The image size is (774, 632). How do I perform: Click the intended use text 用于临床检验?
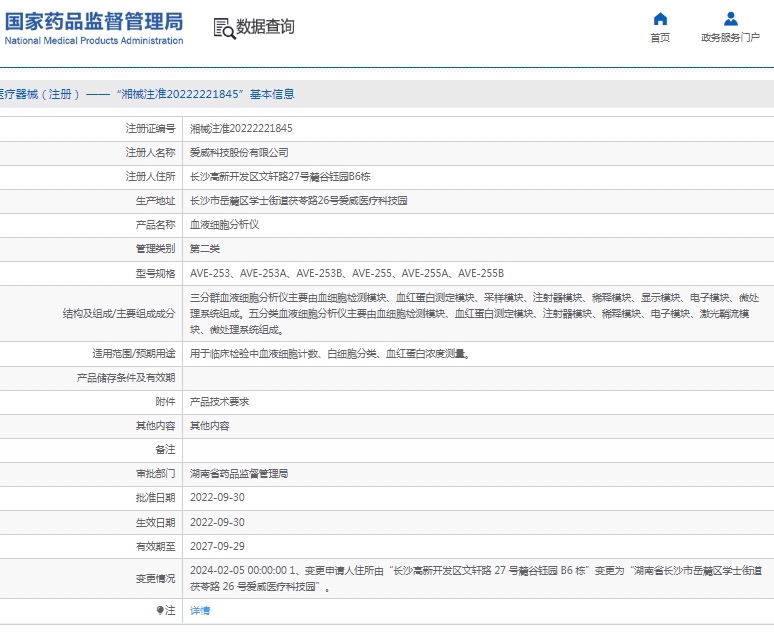point(329,354)
